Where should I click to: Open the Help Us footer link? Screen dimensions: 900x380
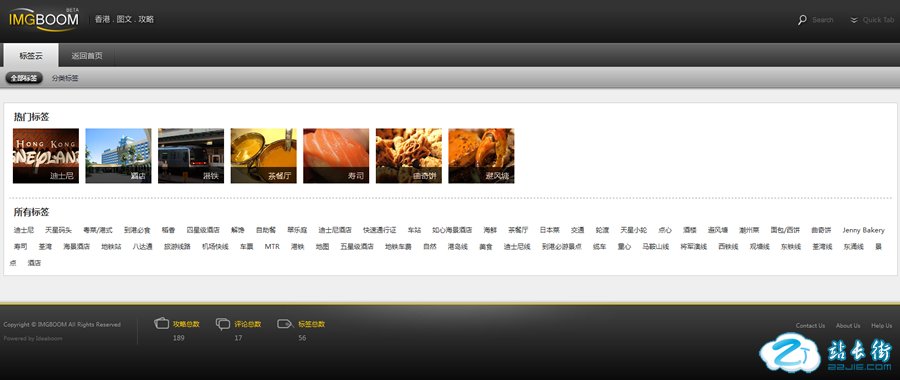tap(882, 325)
